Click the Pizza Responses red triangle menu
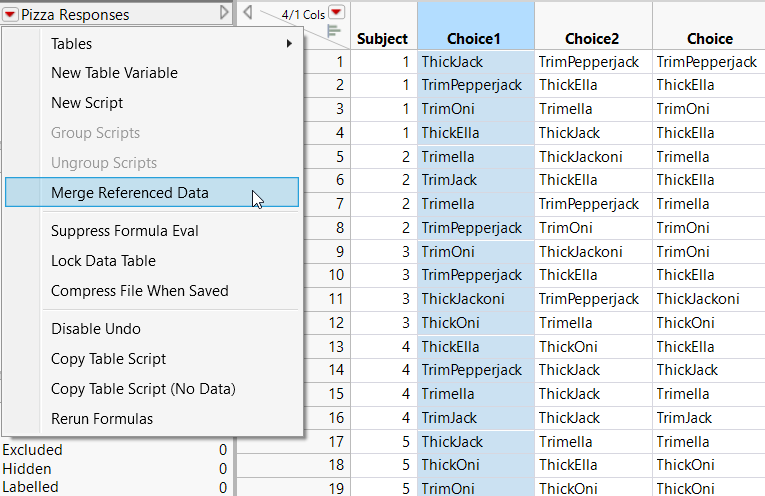The width and height of the screenshot is (765, 496). coord(10,14)
